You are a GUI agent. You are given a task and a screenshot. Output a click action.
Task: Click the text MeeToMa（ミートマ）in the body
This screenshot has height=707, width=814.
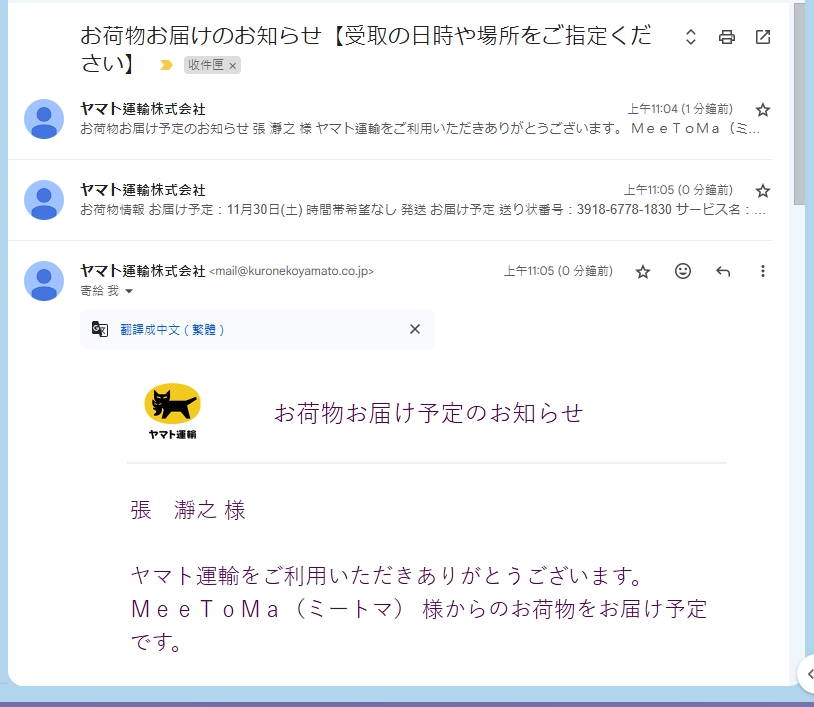tap(267, 609)
